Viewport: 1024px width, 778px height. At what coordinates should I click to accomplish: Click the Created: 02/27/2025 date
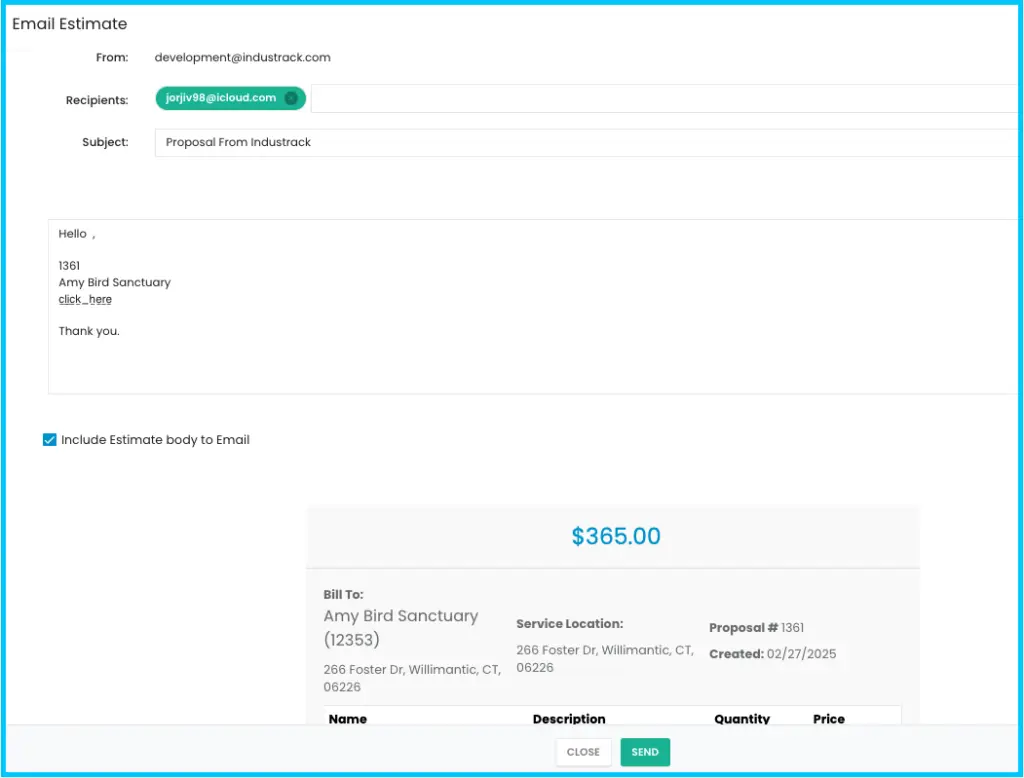[x=773, y=654]
